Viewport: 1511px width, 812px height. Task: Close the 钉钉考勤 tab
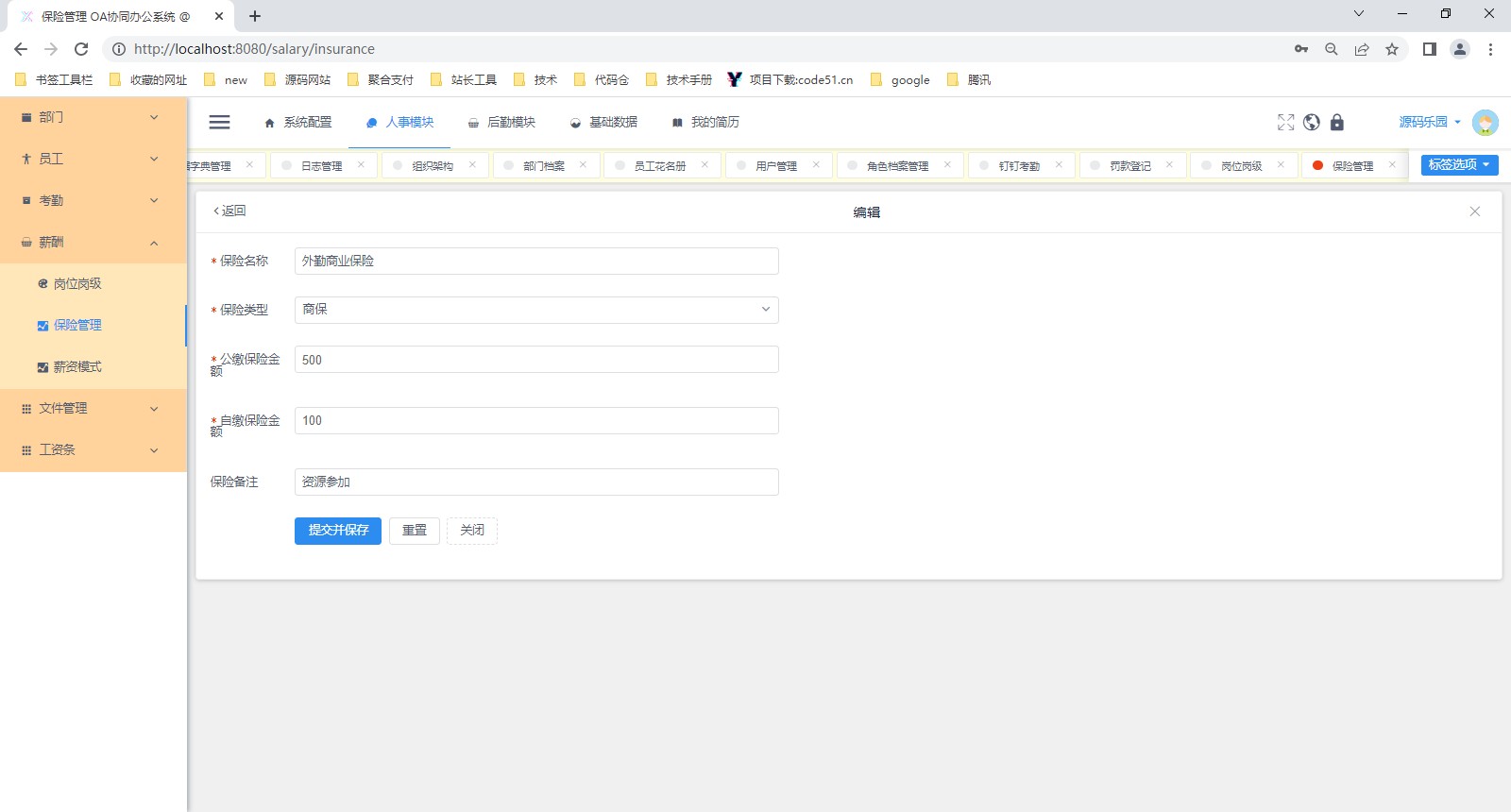tap(1059, 165)
